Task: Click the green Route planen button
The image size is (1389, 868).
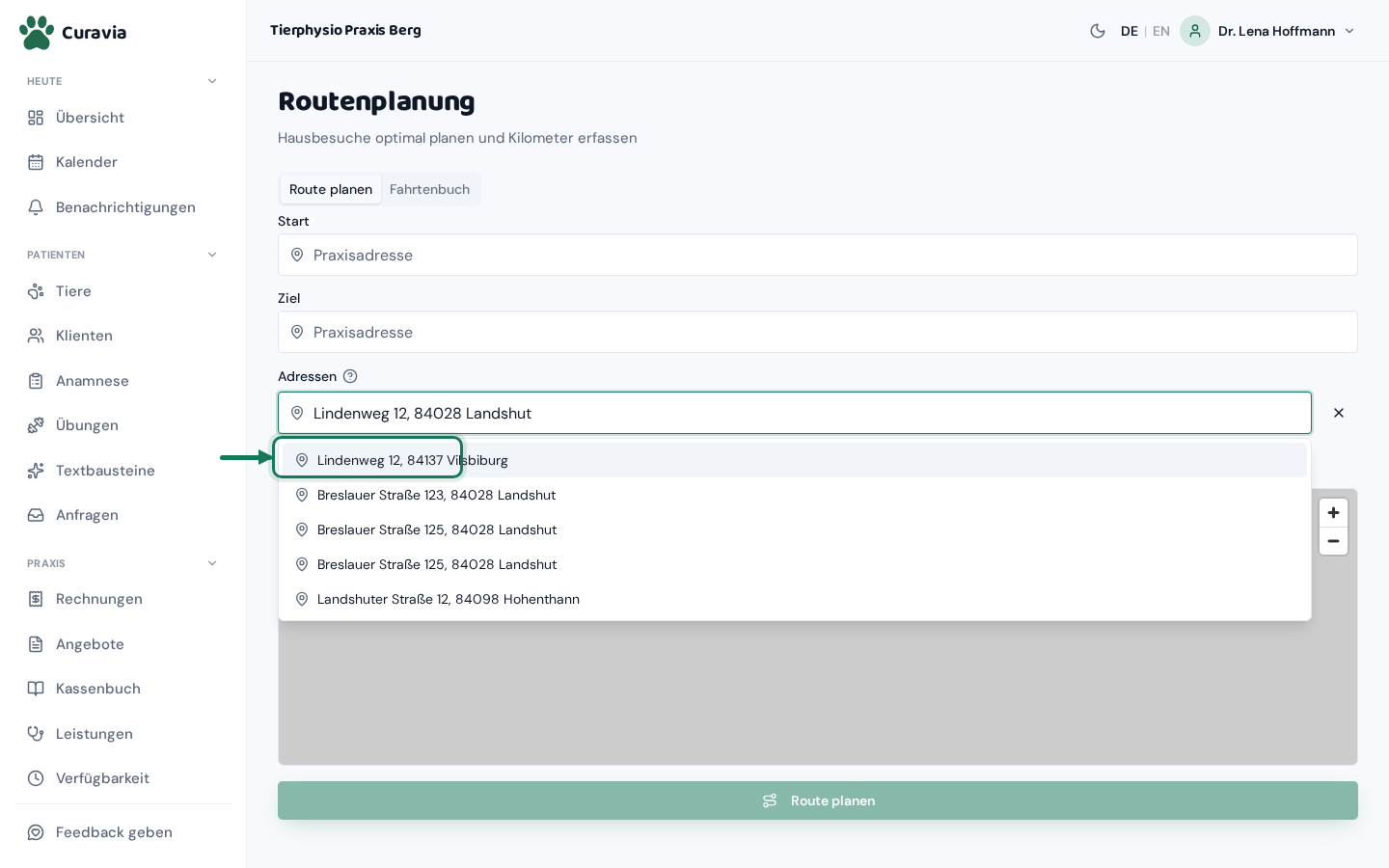Action: 818,800
